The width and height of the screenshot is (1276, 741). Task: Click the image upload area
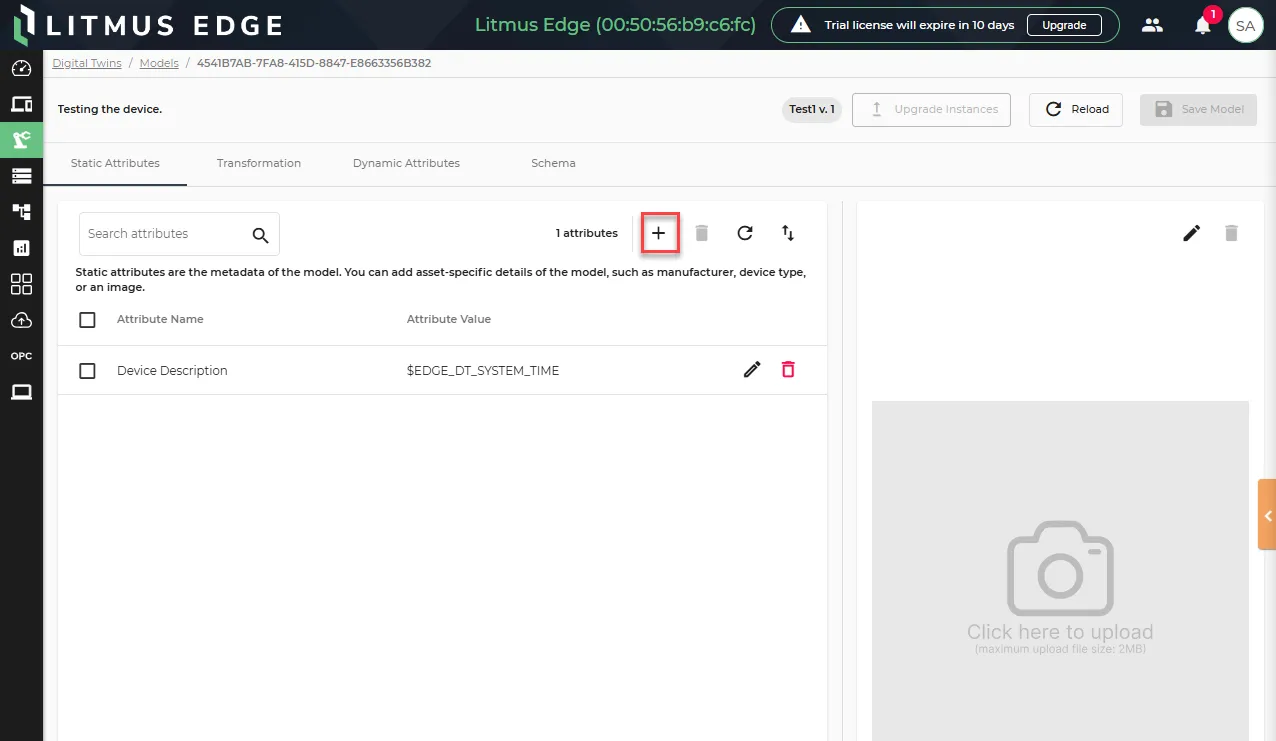pyautogui.click(x=1060, y=571)
